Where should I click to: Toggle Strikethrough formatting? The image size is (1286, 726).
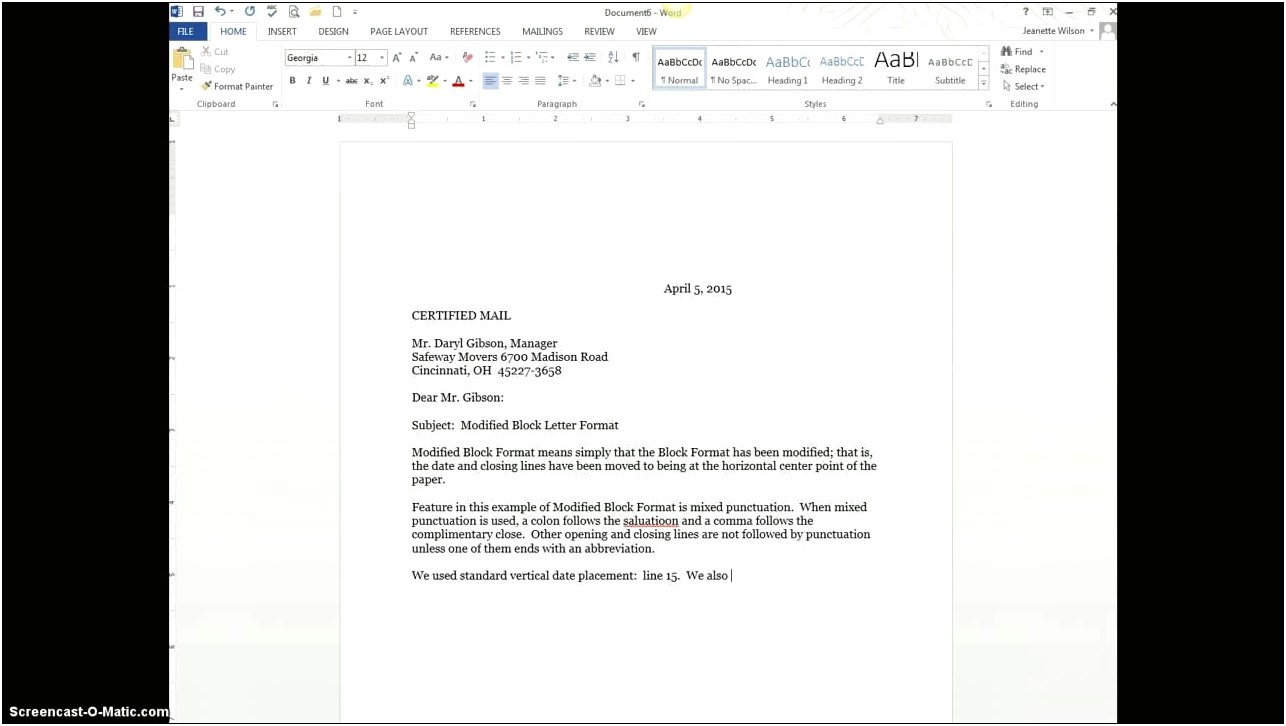(x=351, y=81)
